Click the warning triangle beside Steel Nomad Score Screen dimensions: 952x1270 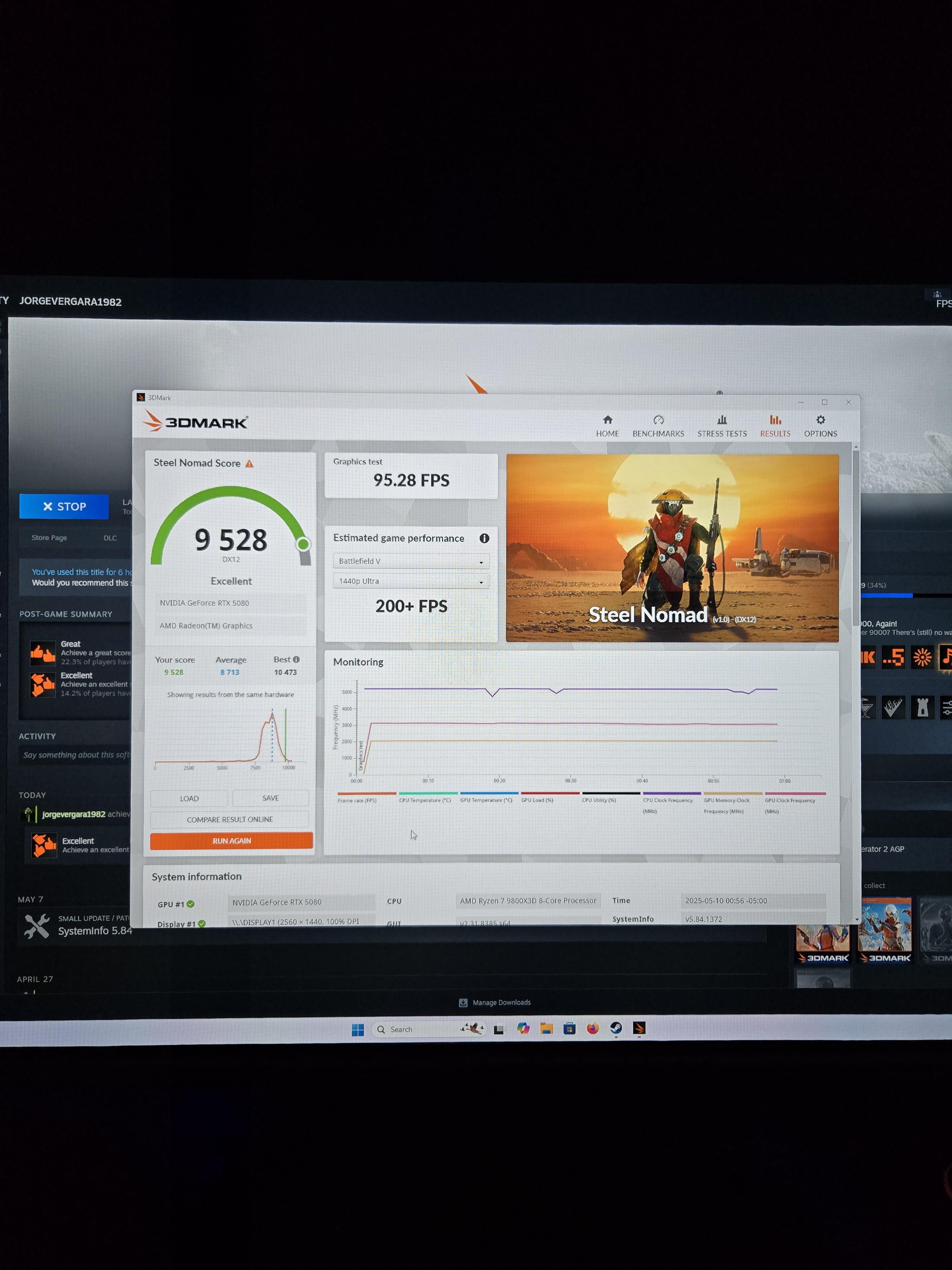tap(249, 463)
